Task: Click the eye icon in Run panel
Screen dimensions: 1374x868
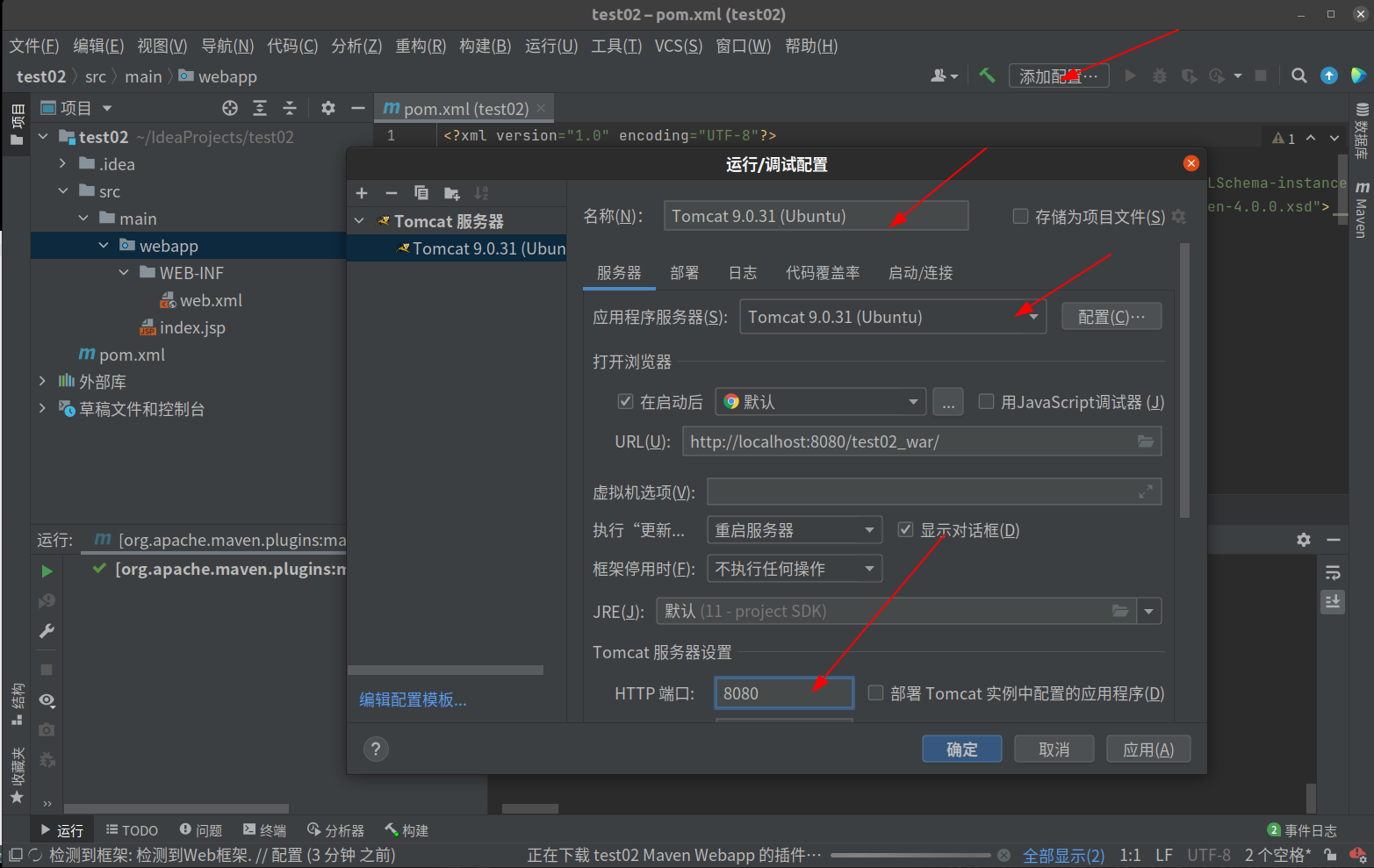Action: 47,700
